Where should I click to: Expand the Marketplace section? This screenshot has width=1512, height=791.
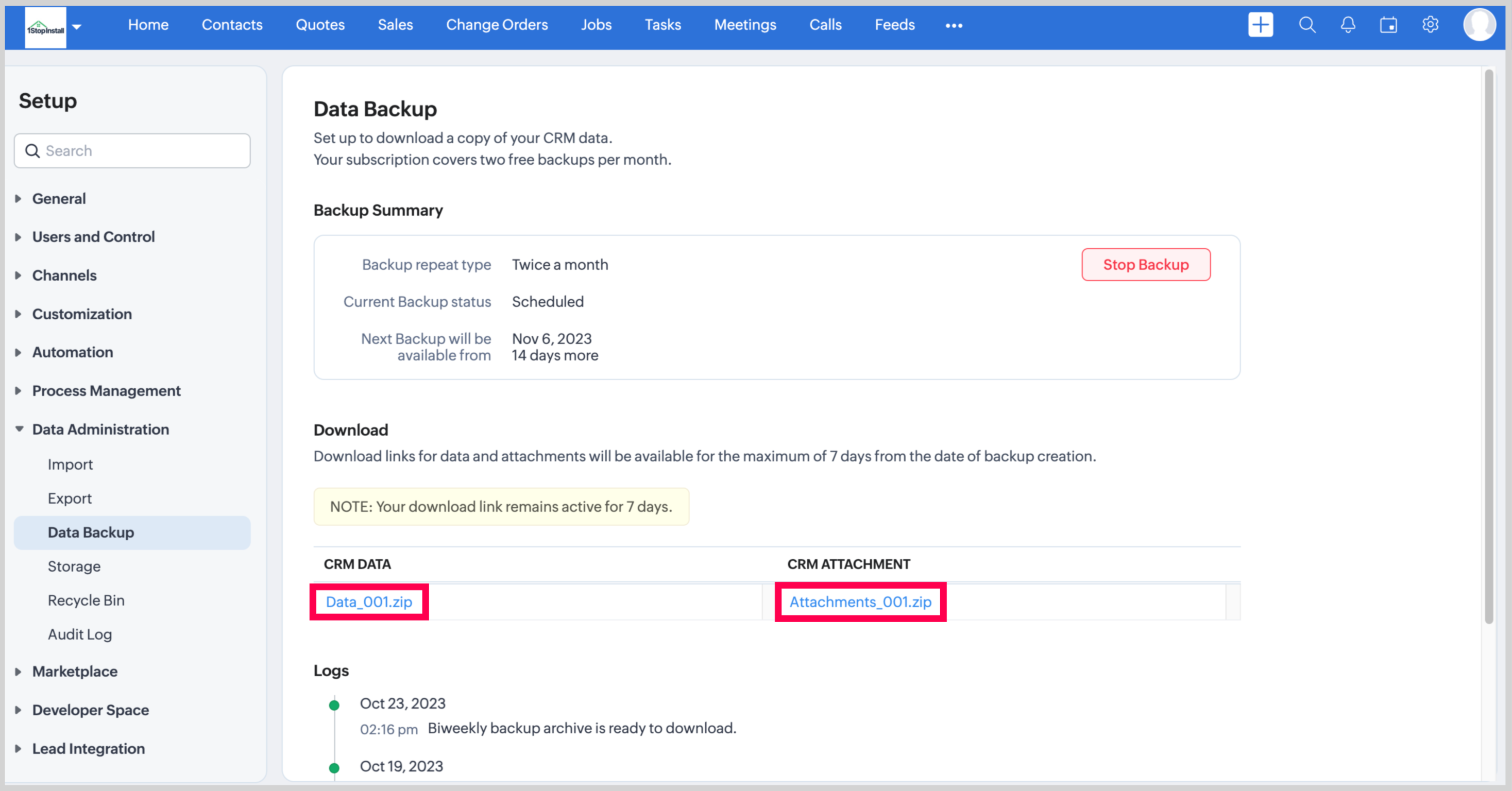tap(75, 672)
